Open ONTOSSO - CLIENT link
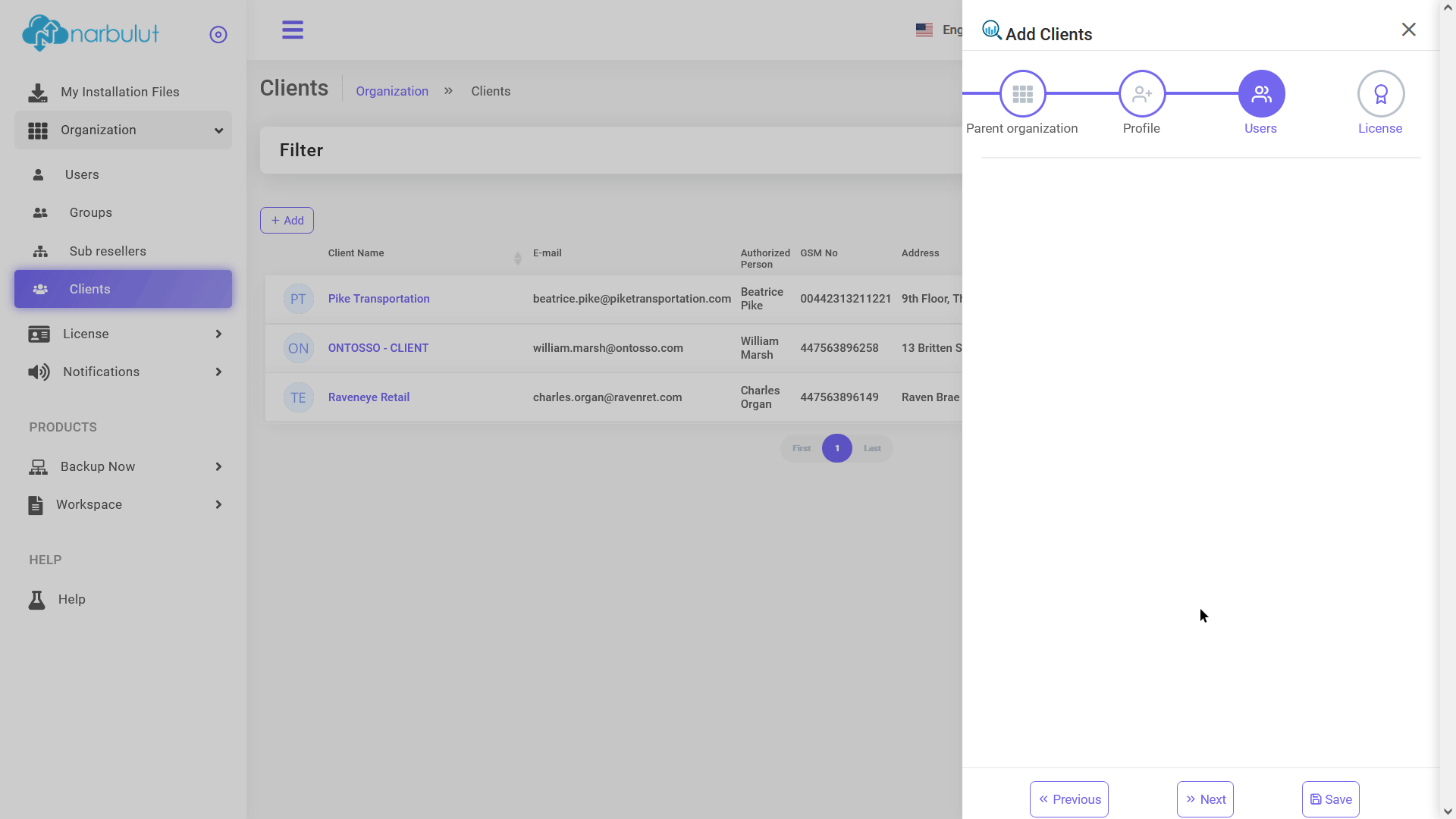1456x819 pixels. pos(378,348)
